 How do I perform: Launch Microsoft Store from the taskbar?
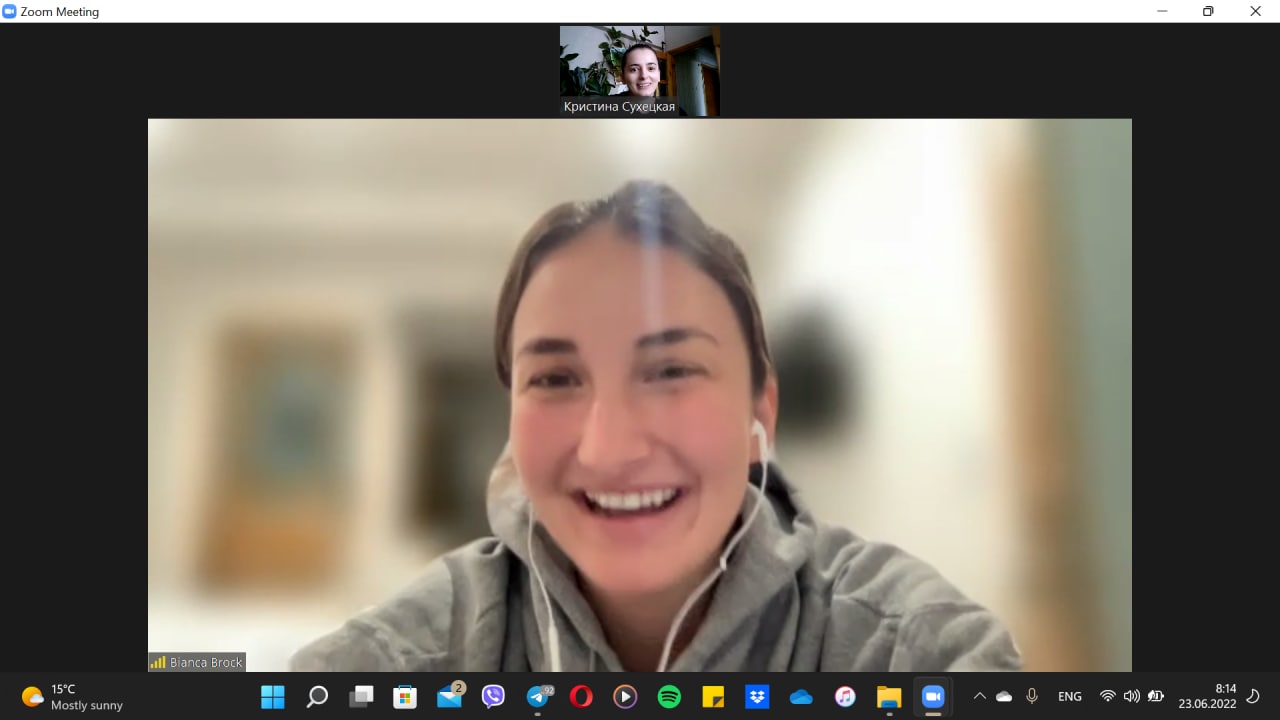[405, 697]
